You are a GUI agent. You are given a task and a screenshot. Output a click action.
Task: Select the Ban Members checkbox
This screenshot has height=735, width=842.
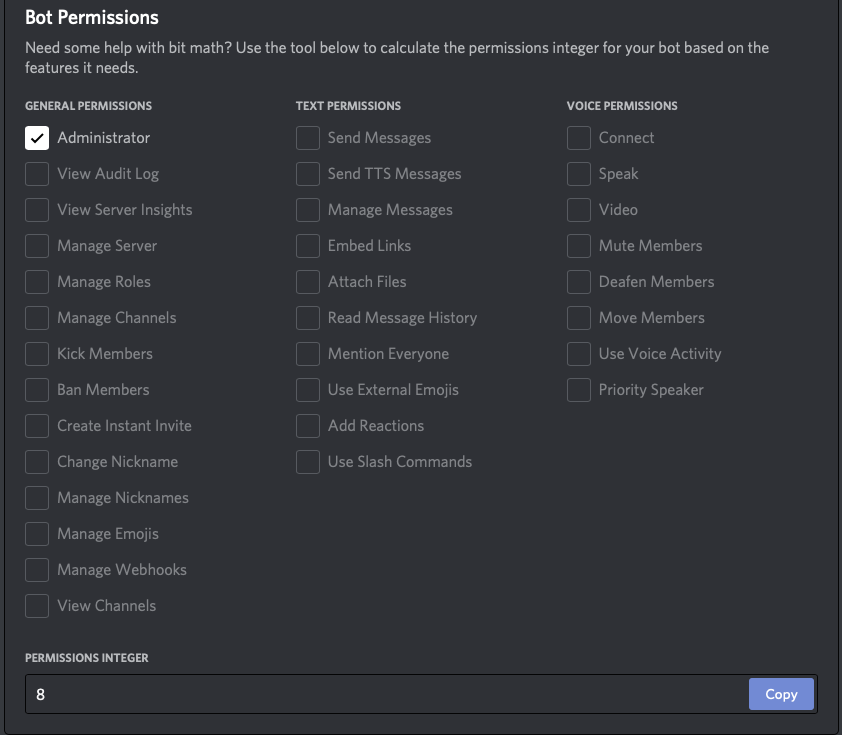point(37,390)
